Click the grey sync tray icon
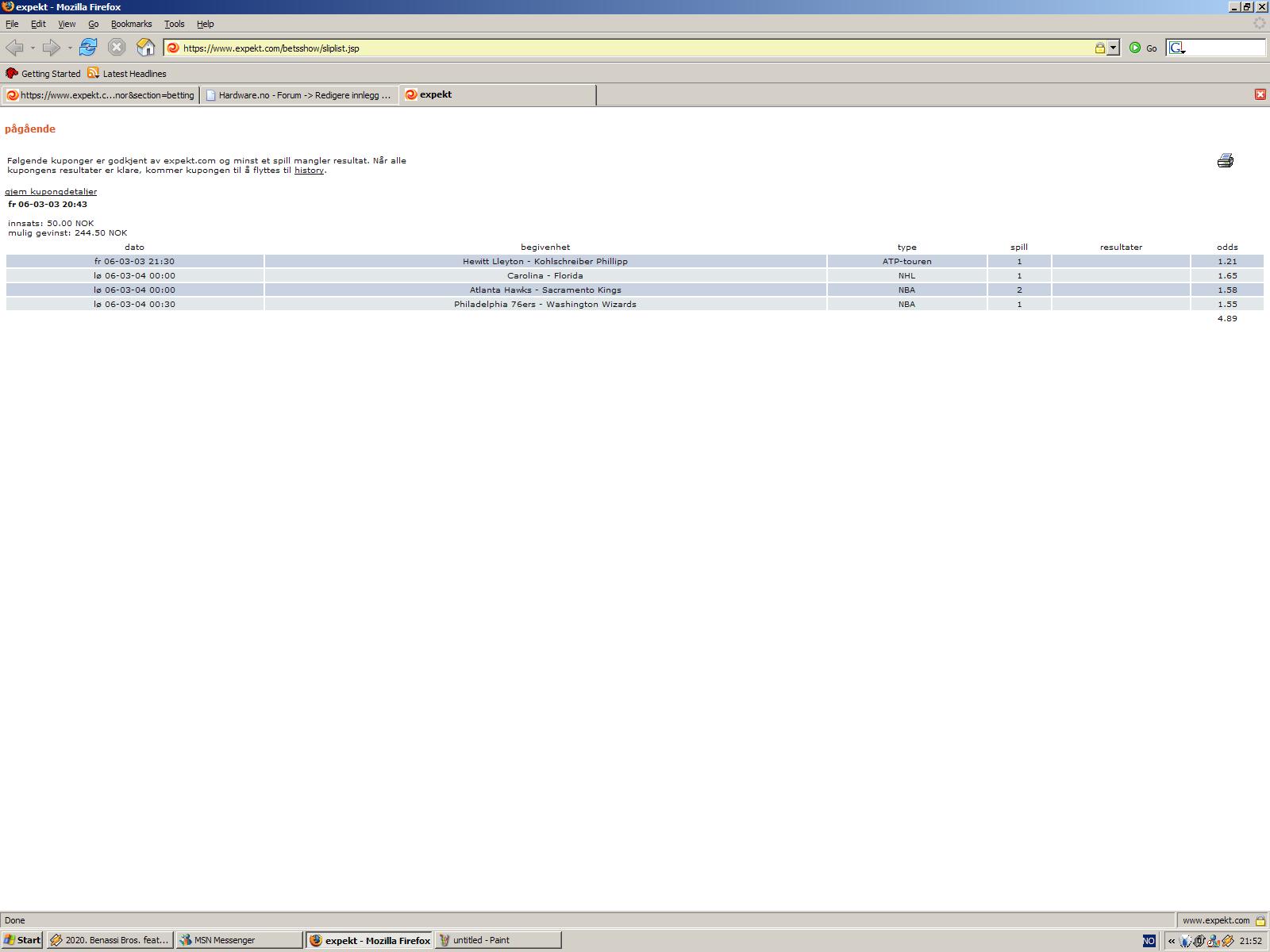Viewport: 1270px width, 952px height. pyautogui.click(x=1199, y=941)
